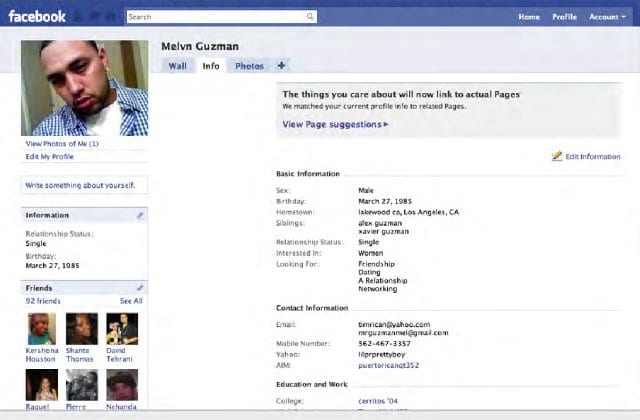Open David Tehrani's friend thumbnail
This screenshot has width=640, height=420.
point(122,329)
